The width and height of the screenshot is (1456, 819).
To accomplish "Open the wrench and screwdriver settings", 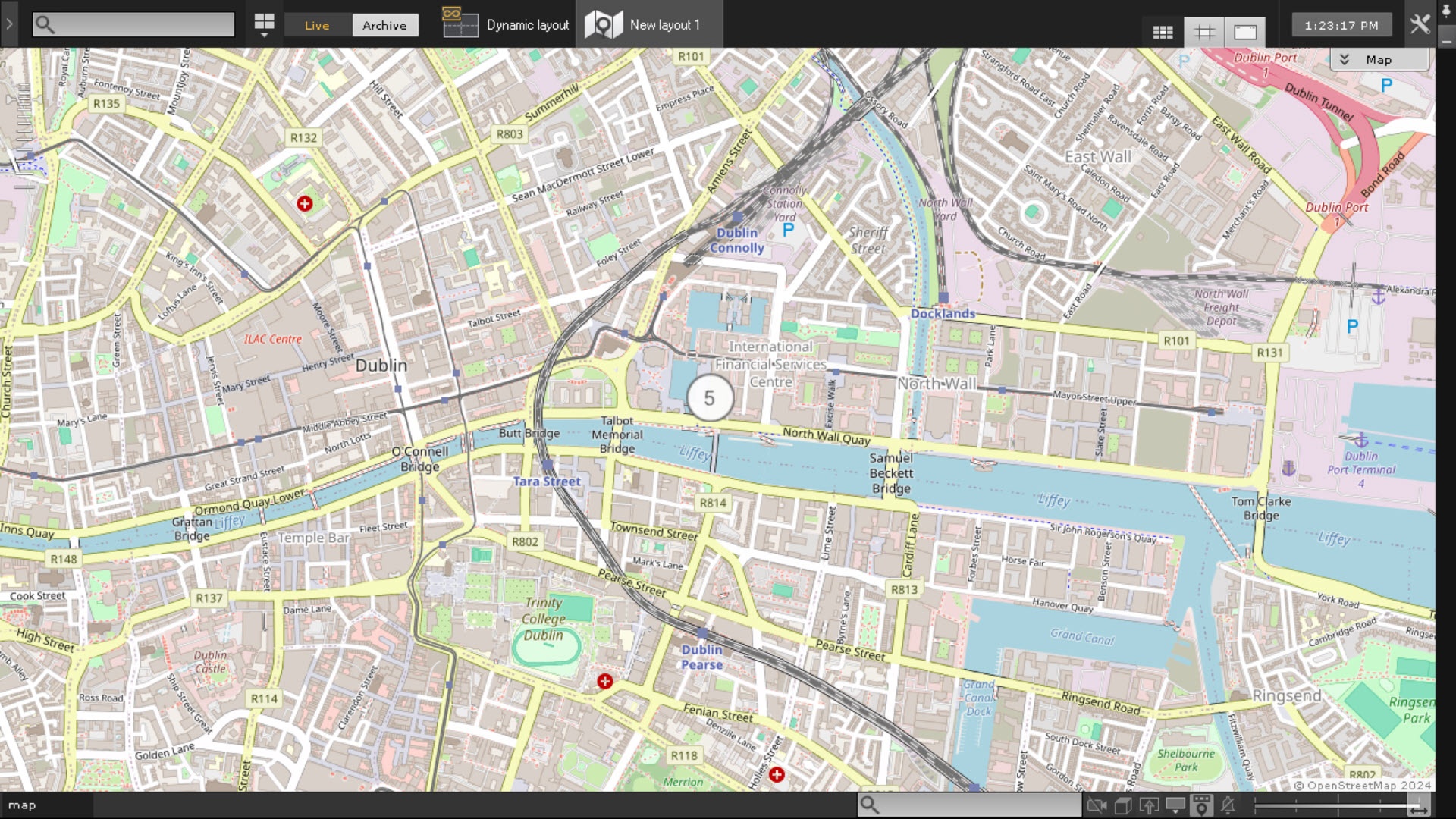I will 1420,24.
